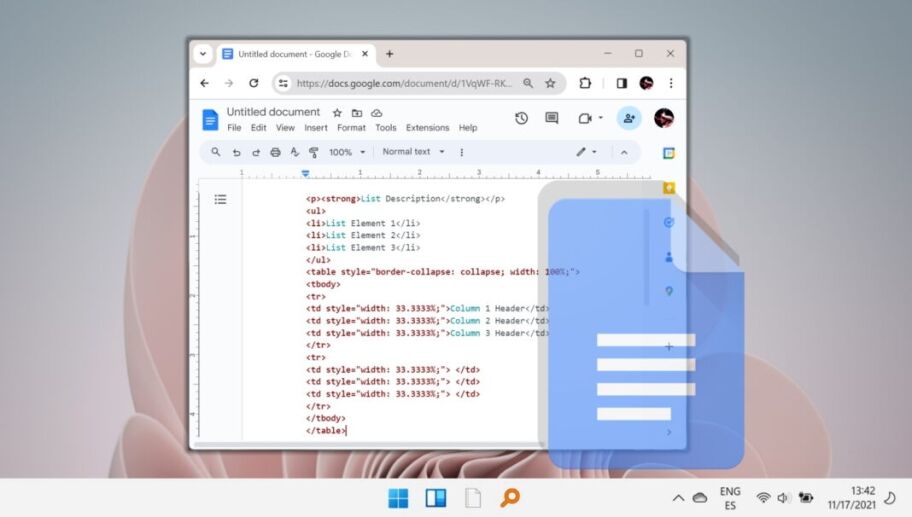This screenshot has height=517, width=912.
Task: Reload the page
Action: [254, 83]
